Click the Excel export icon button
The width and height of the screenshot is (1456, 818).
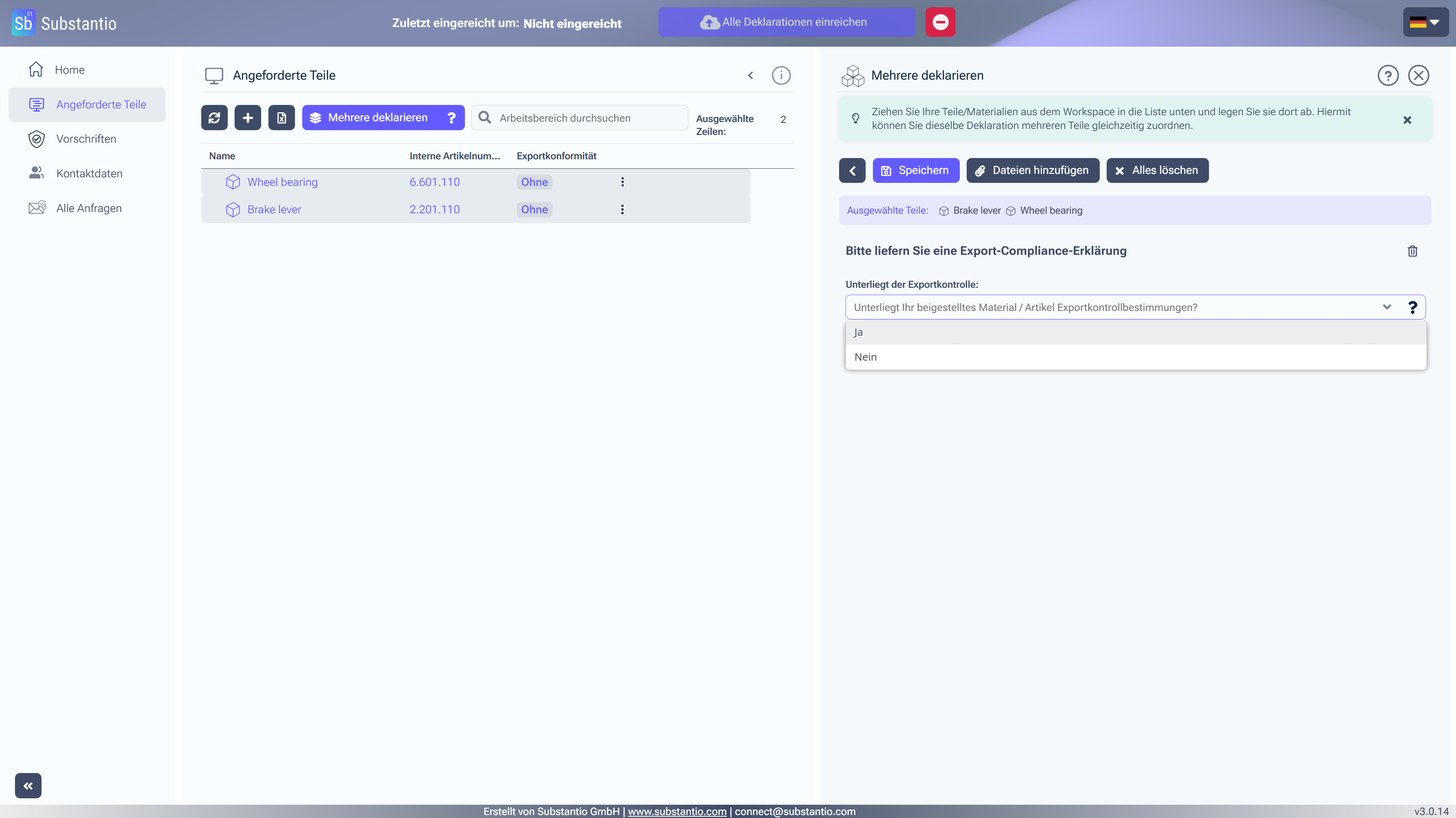point(281,118)
